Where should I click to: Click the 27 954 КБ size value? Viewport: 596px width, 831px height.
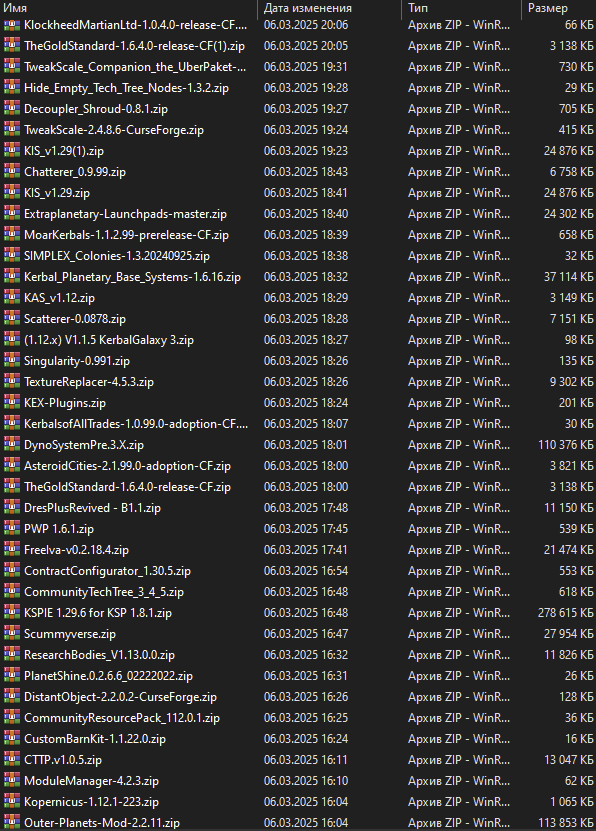coord(568,634)
